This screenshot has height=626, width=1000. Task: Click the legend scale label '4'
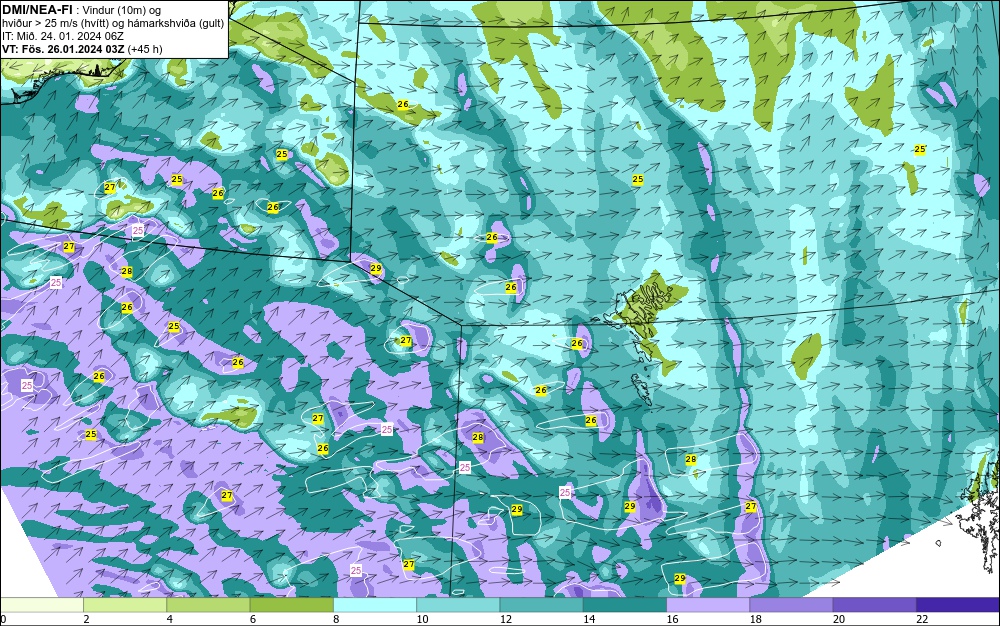click(170, 619)
